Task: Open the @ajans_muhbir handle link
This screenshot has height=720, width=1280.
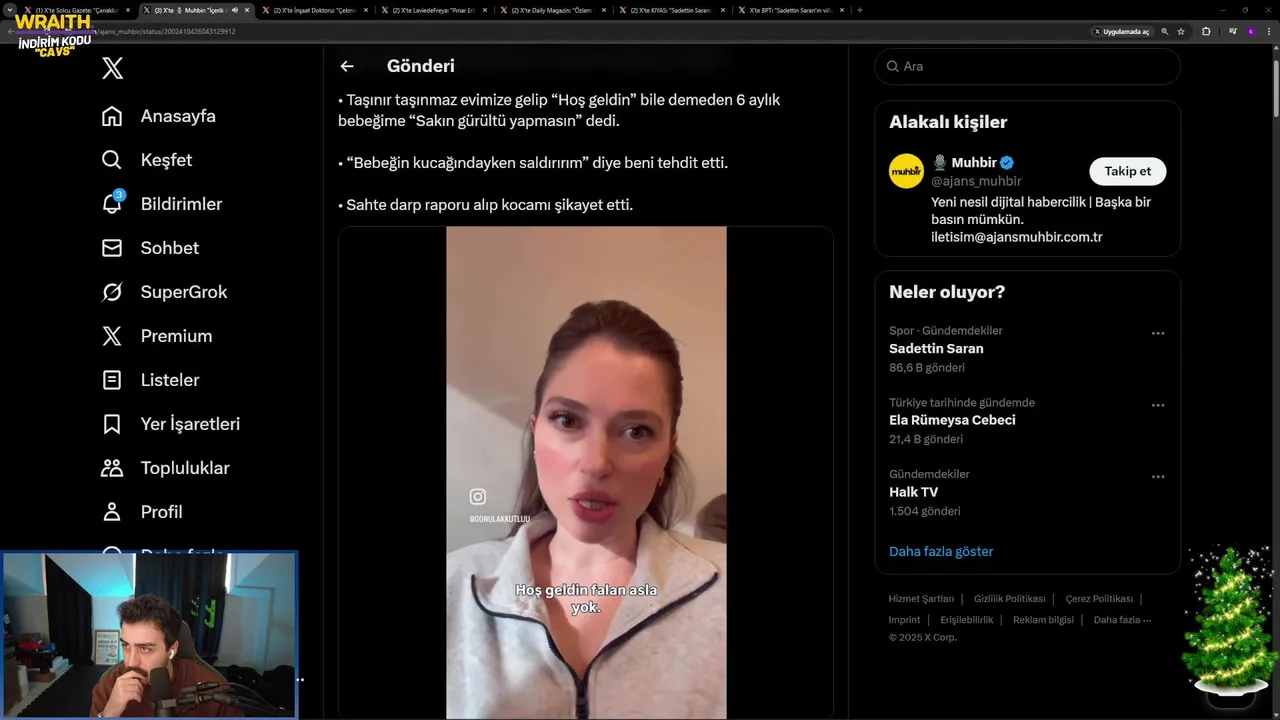Action: point(976,181)
